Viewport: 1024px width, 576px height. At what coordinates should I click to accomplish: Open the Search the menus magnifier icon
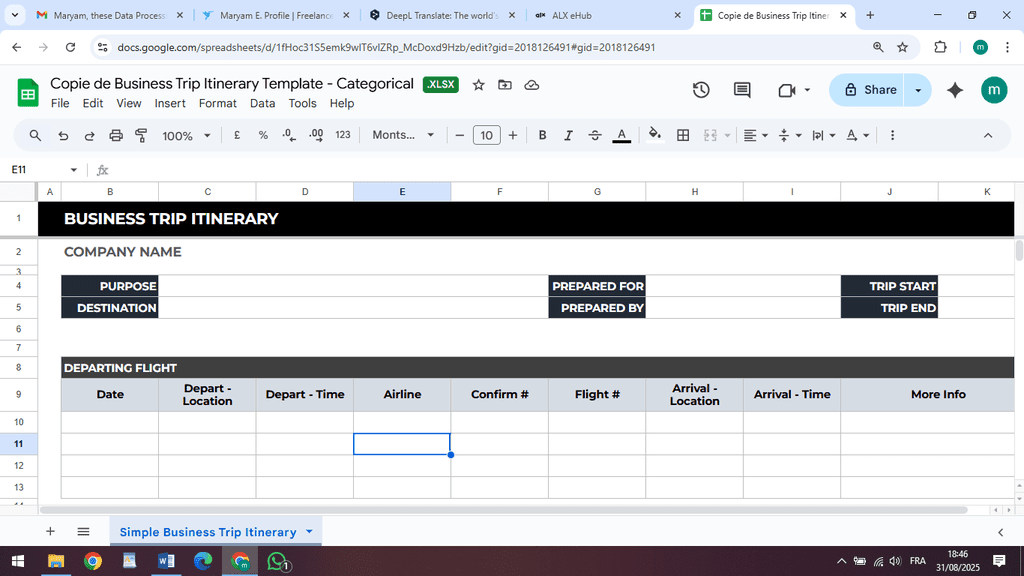pyautogui.click(x=35, y=135)
